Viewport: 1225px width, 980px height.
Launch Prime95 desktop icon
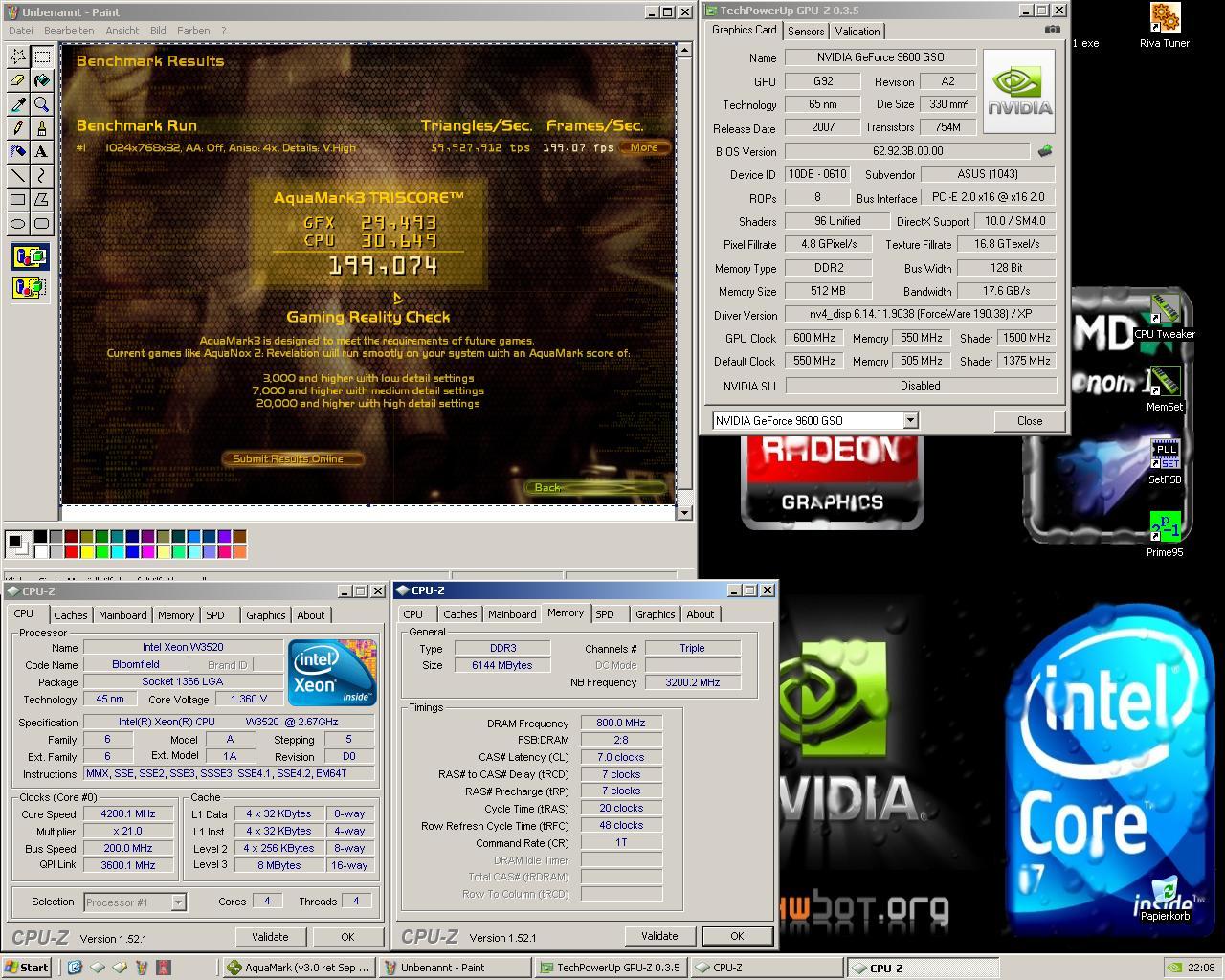pos(1164,535)
